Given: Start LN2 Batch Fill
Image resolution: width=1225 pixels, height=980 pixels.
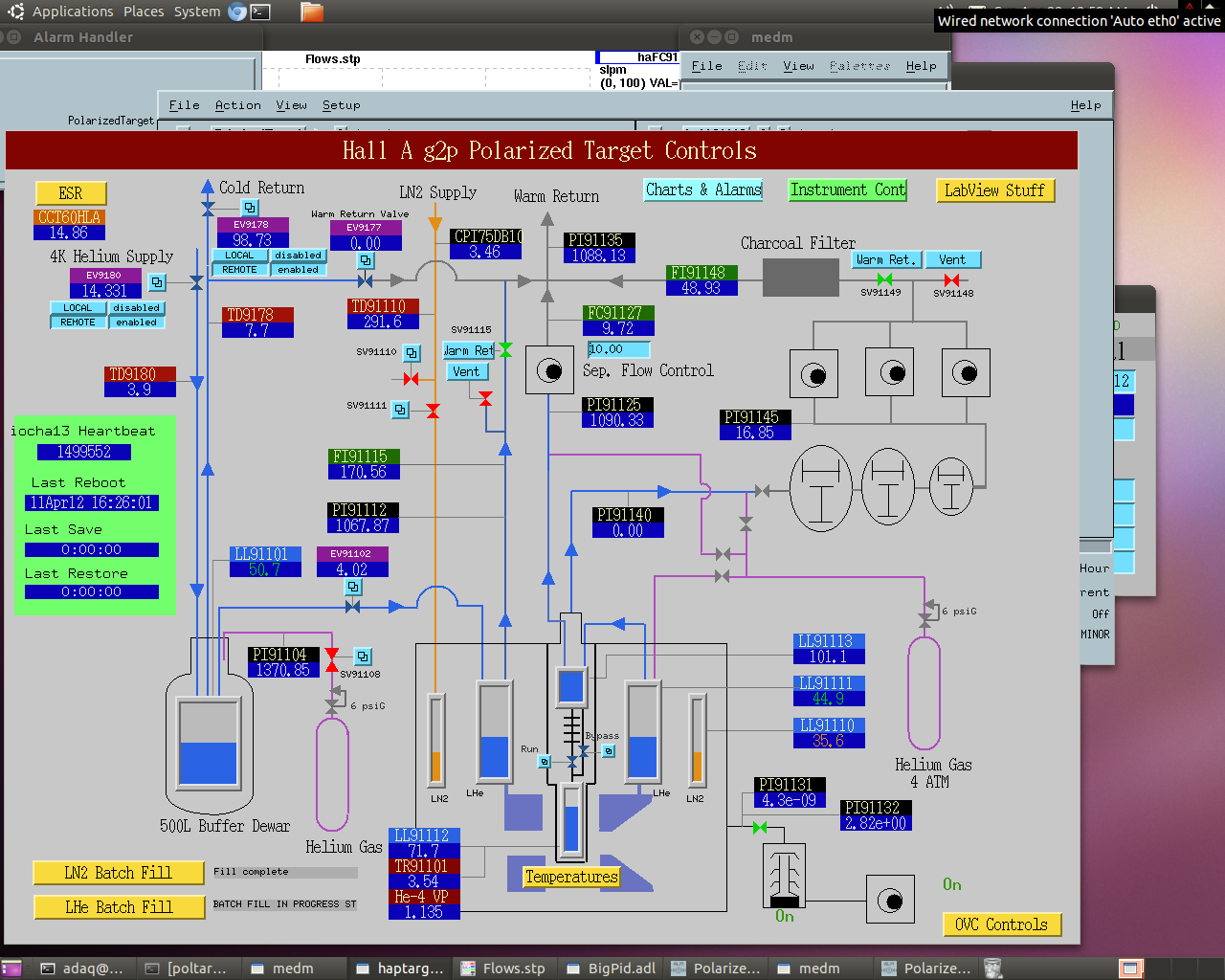Looking at the screenshot, I should coord(119,873).
